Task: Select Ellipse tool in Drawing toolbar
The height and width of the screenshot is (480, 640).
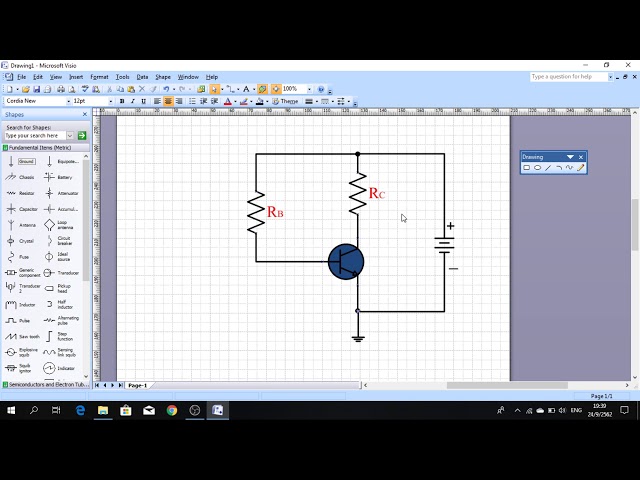Action: [538, 168]
